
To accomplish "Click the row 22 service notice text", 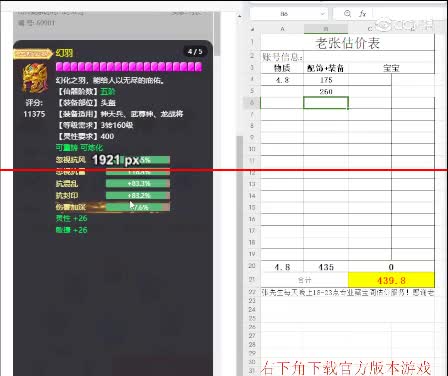I will pyautogui.click(x=347, y=292).
